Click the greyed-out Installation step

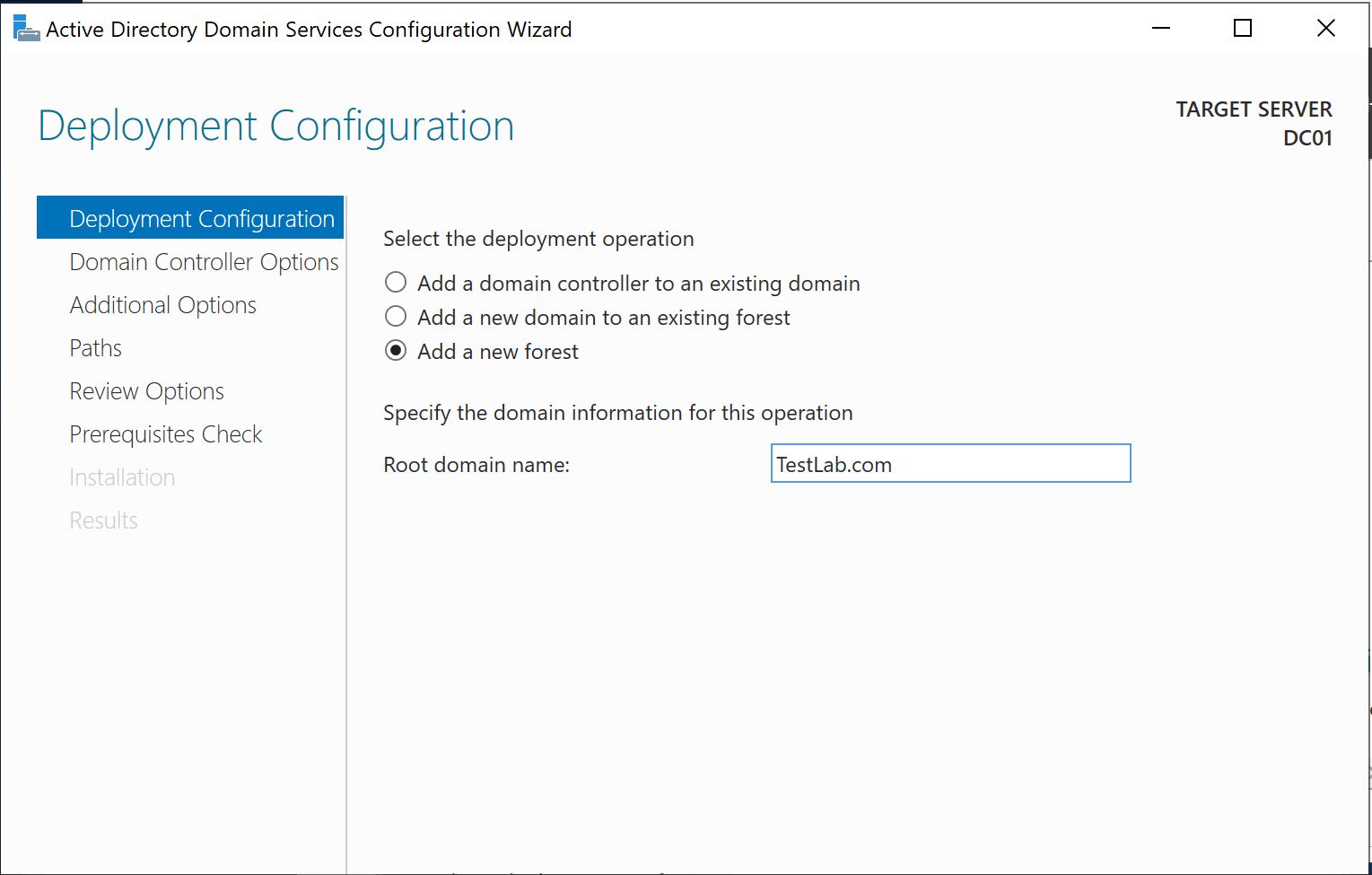click(x=122, y=477)
